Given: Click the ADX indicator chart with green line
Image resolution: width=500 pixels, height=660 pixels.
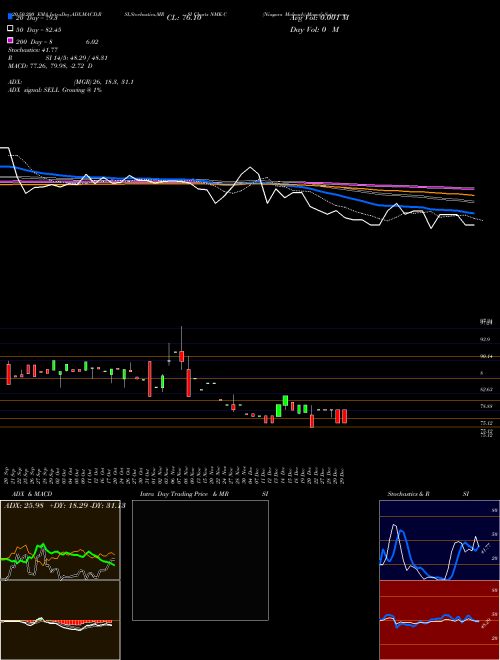Looking at the screenshot, I should (60, 540).
